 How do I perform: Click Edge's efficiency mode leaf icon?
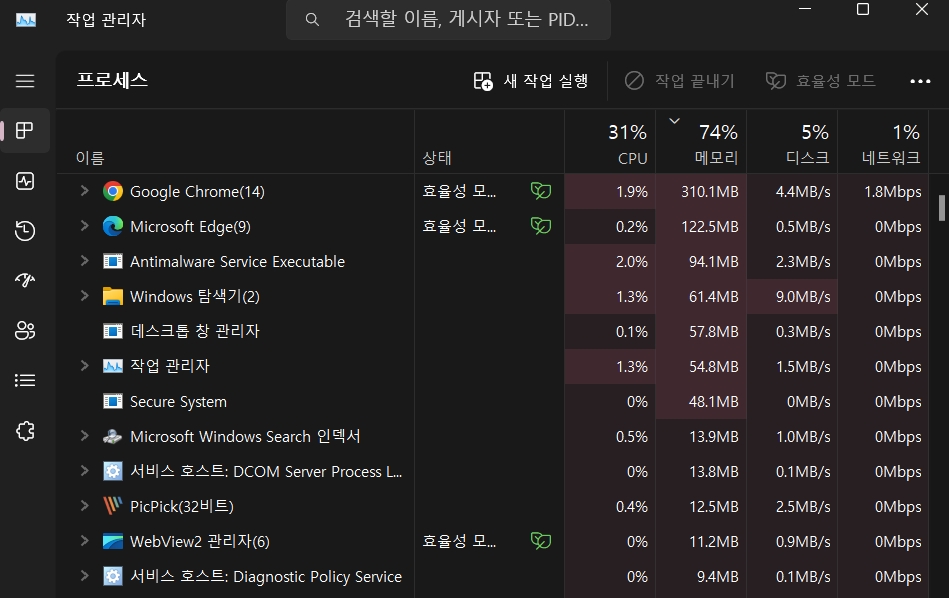coord(540,226)
